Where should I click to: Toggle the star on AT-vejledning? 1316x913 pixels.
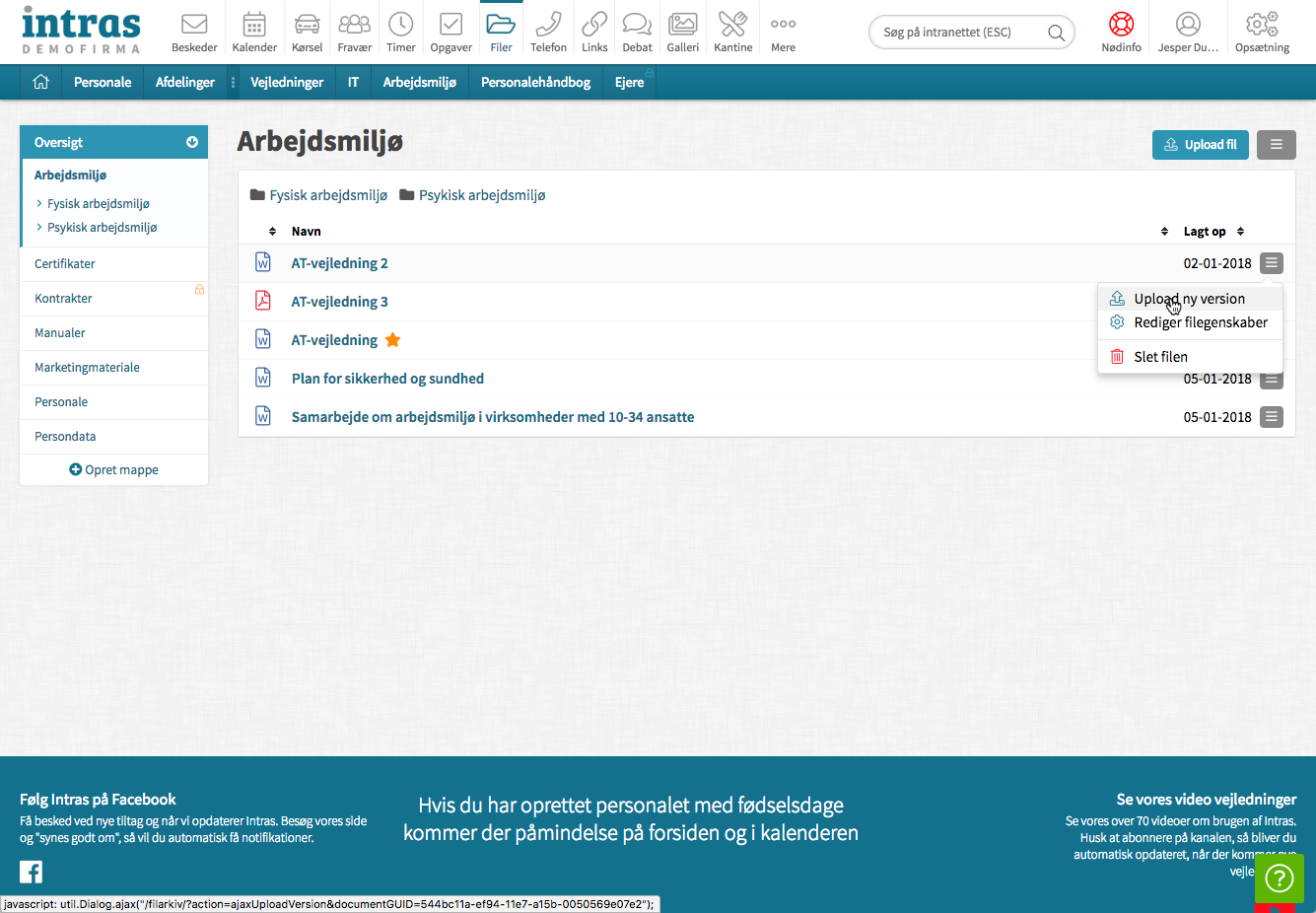click(392, 340)
